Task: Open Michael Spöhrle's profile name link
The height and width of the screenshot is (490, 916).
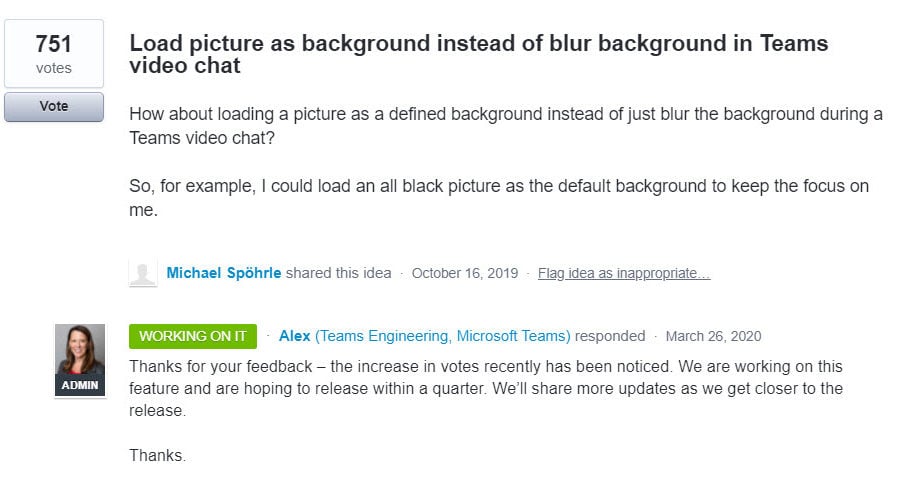Action: coord(224,273)
